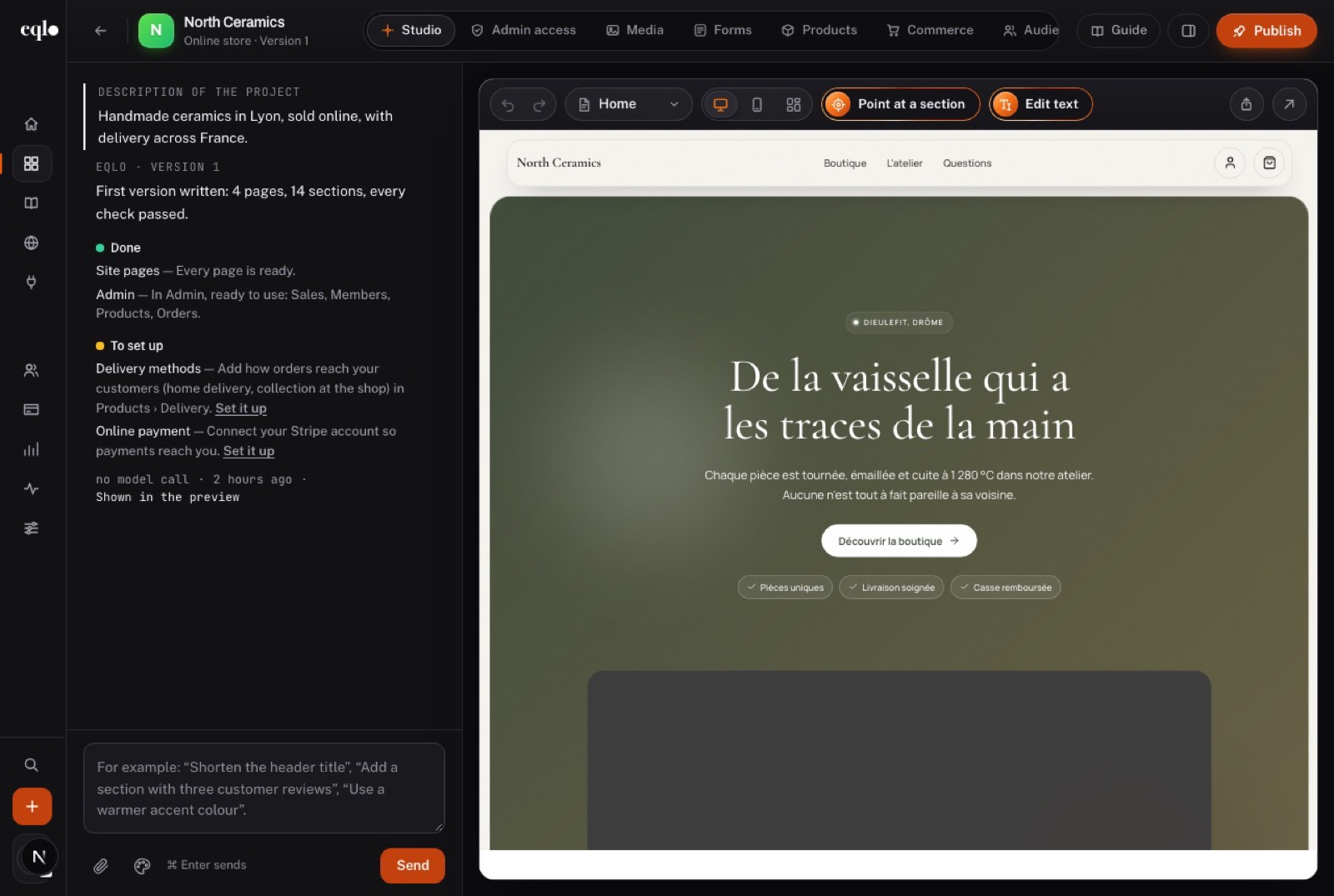Image resolution: width=1334 pixels, height=896 pixels.
Task: Click the Send button
Action: (413, 865)
